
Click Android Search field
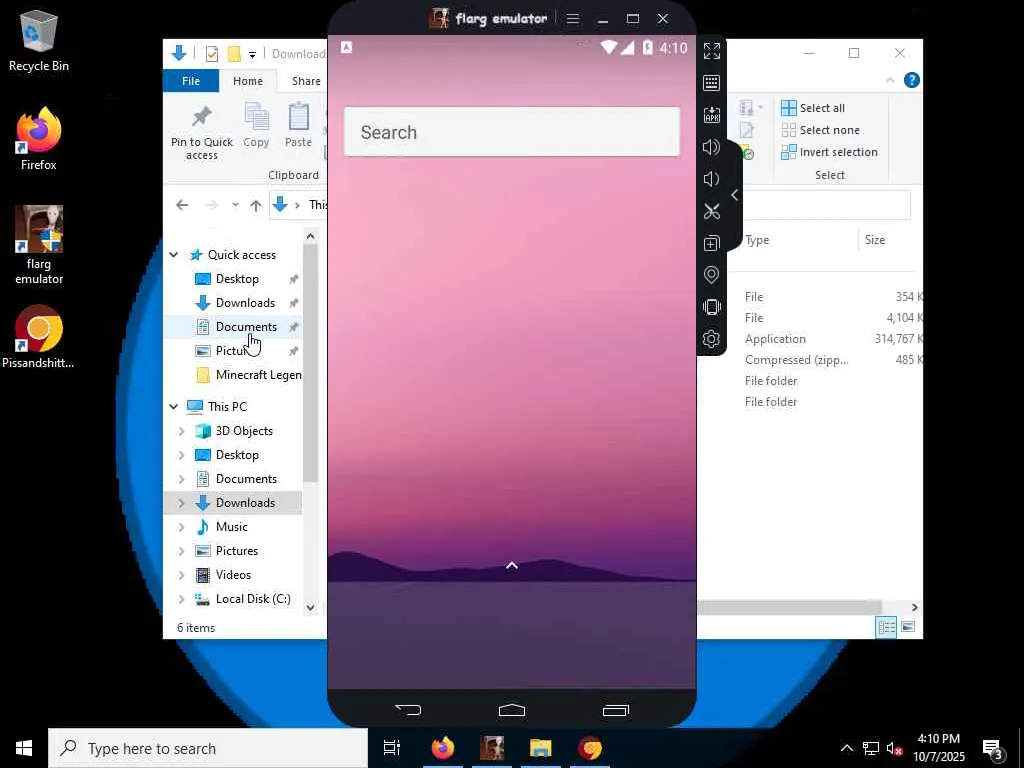(512, 132)
